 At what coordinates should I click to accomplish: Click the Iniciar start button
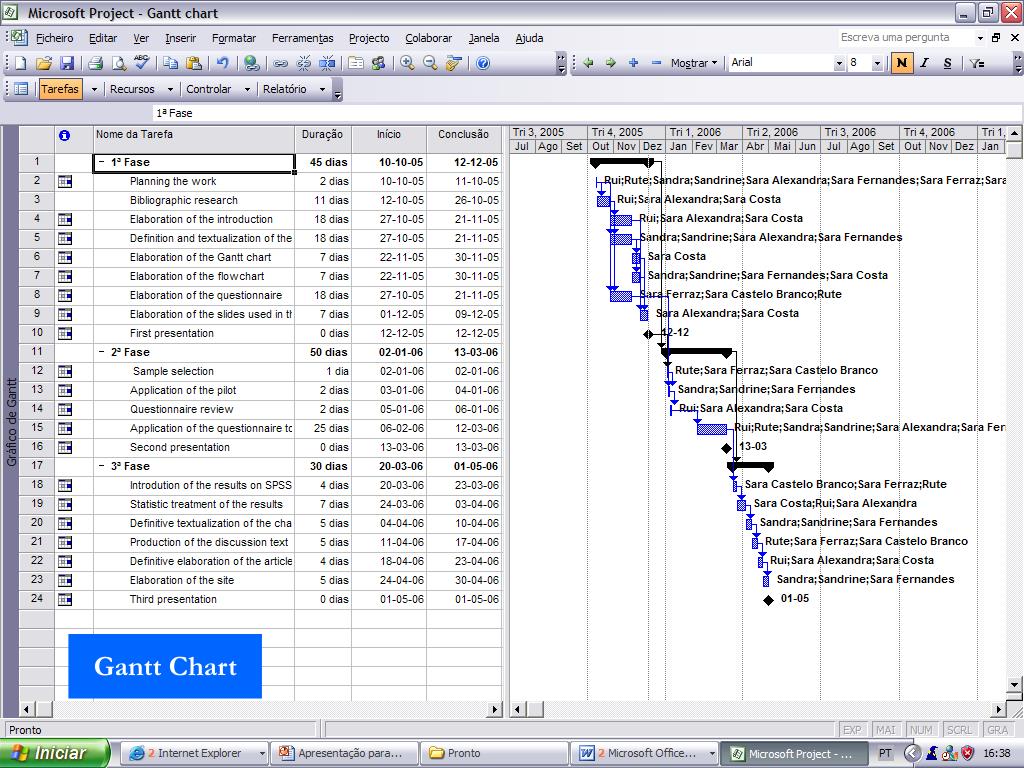coord(54,753)
